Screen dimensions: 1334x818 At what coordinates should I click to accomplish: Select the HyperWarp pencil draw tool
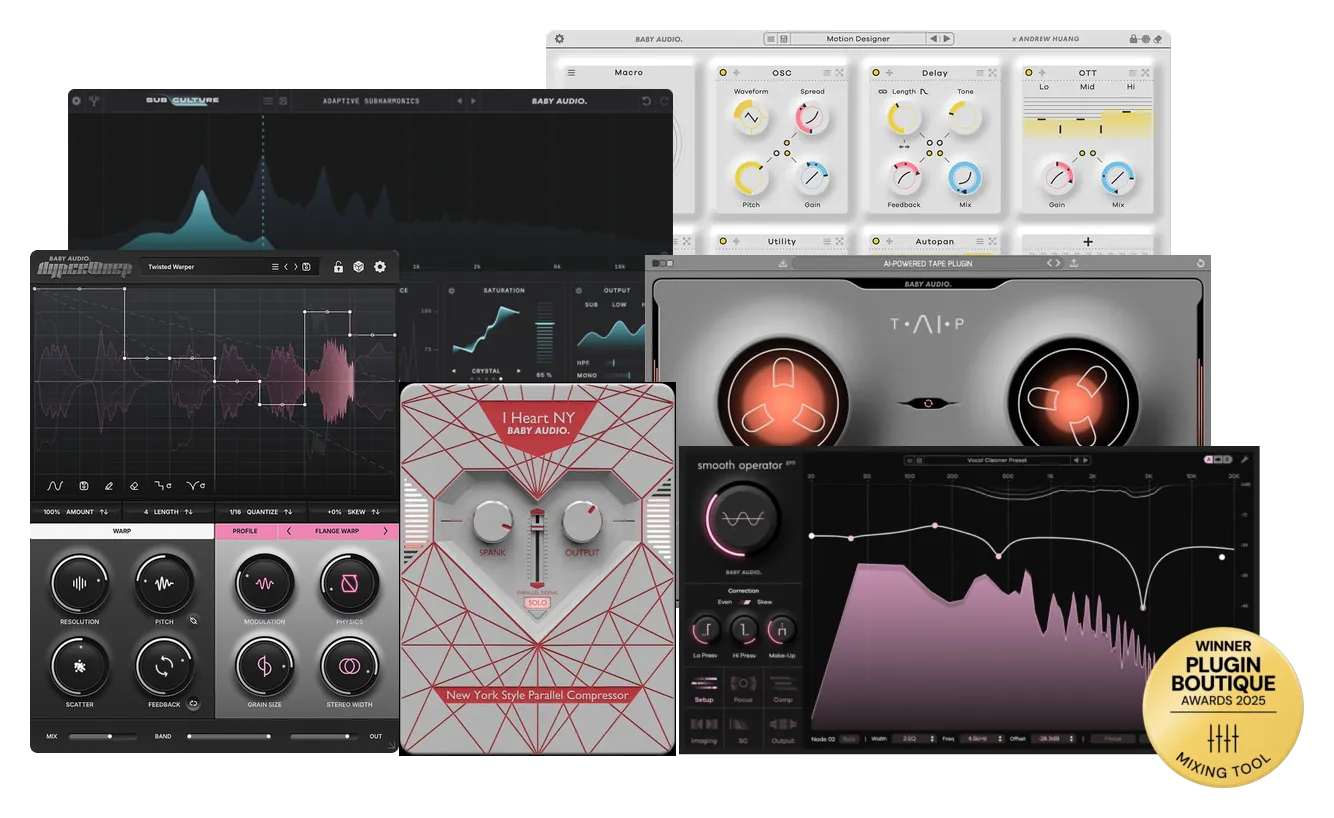[109, 486]
